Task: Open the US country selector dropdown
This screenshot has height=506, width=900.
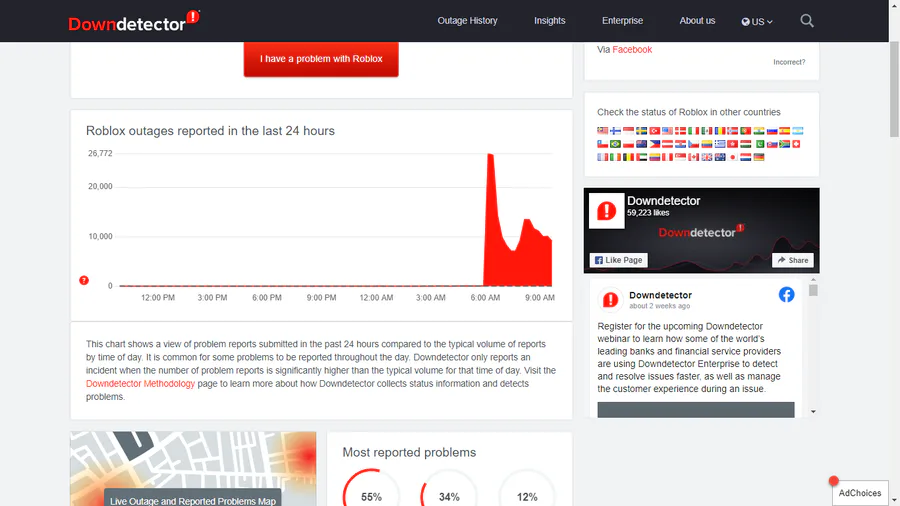Action: 757,22
